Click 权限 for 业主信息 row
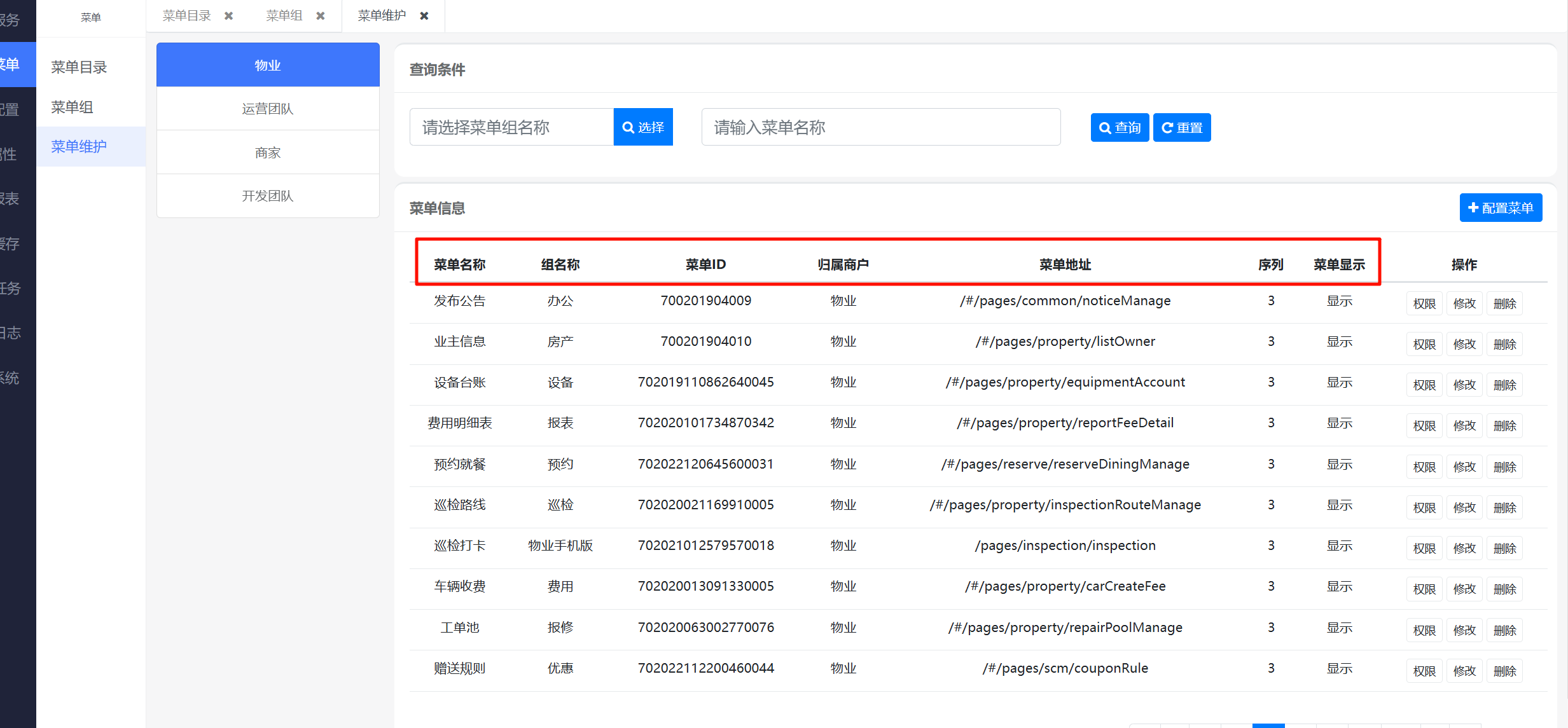 point(1424,345)
